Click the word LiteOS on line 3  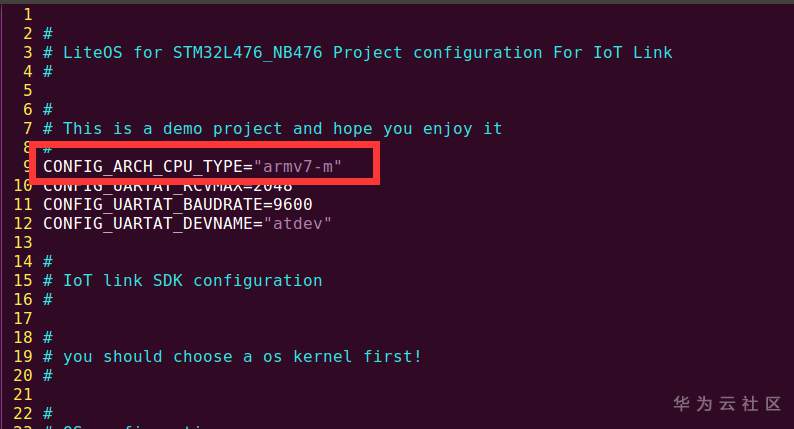(x=93, y=52)
